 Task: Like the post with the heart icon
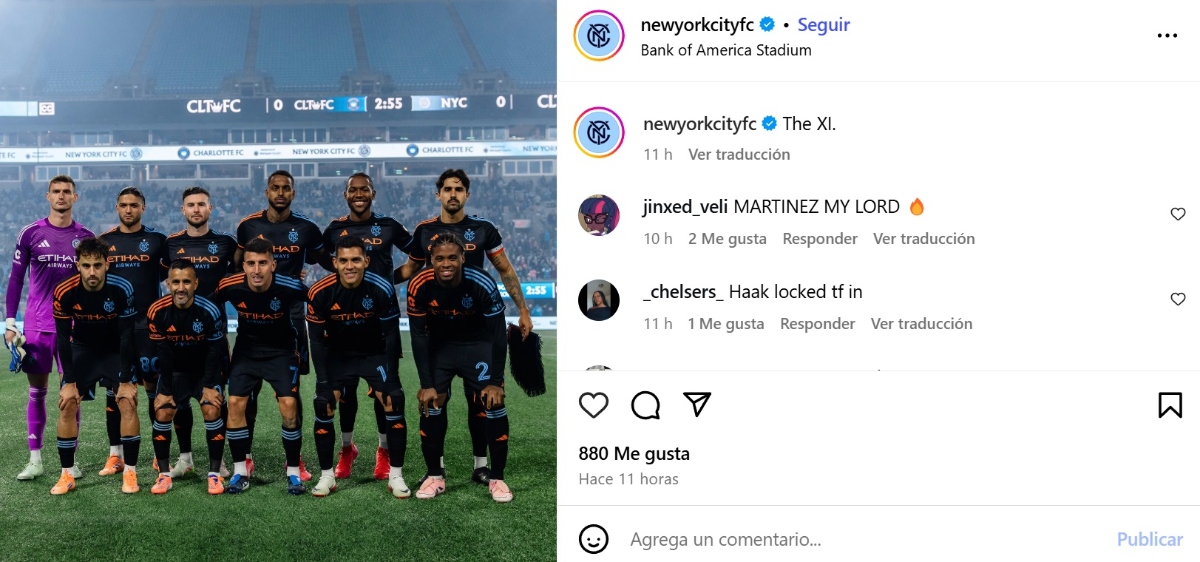594,405
